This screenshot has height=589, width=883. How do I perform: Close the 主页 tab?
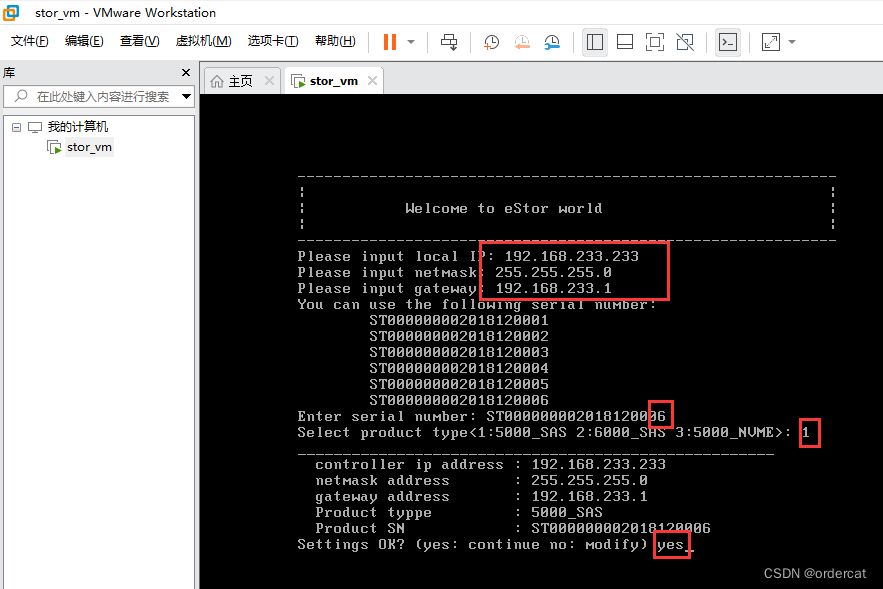click(x=269, y=81)
